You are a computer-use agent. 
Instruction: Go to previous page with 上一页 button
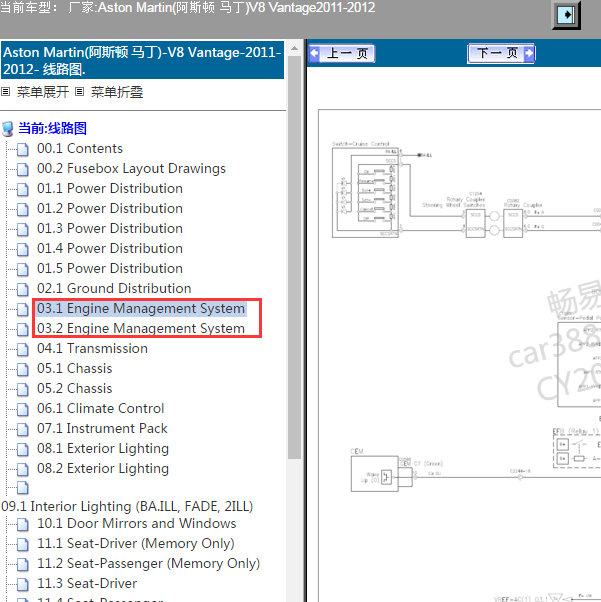[x=342, y=53]
